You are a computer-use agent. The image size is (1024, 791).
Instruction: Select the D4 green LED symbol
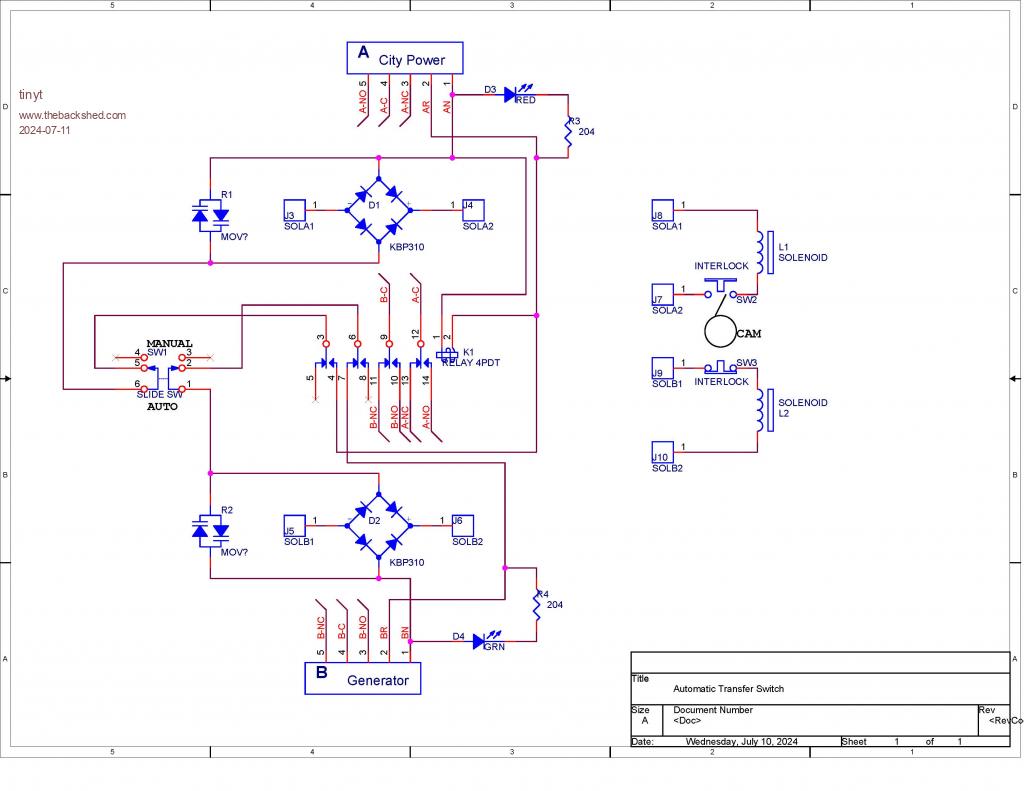tap(479, 640)
